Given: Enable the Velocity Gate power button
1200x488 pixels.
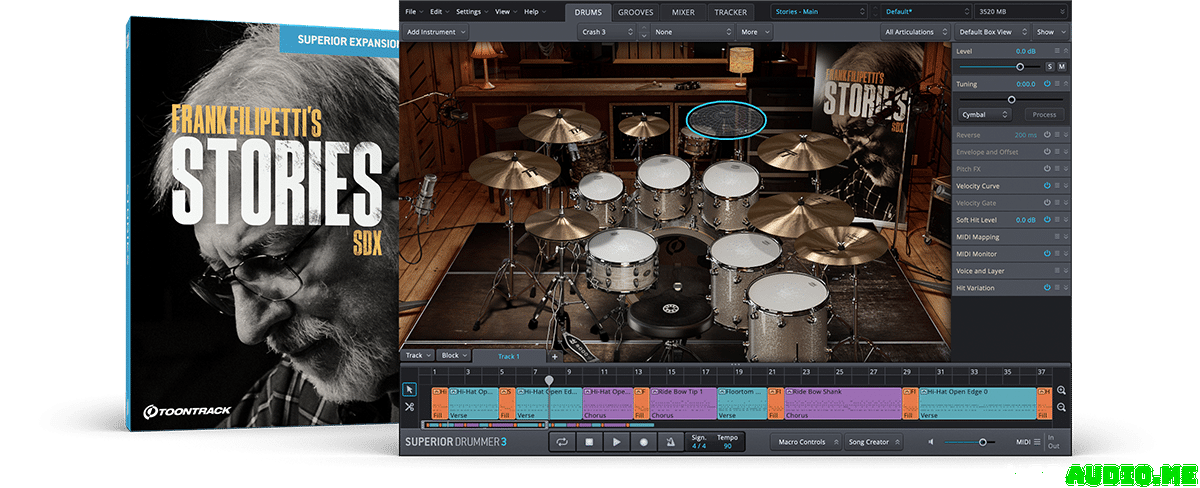Looking at the screenshot, I should pyautogui.click(x=1047, y=203).
